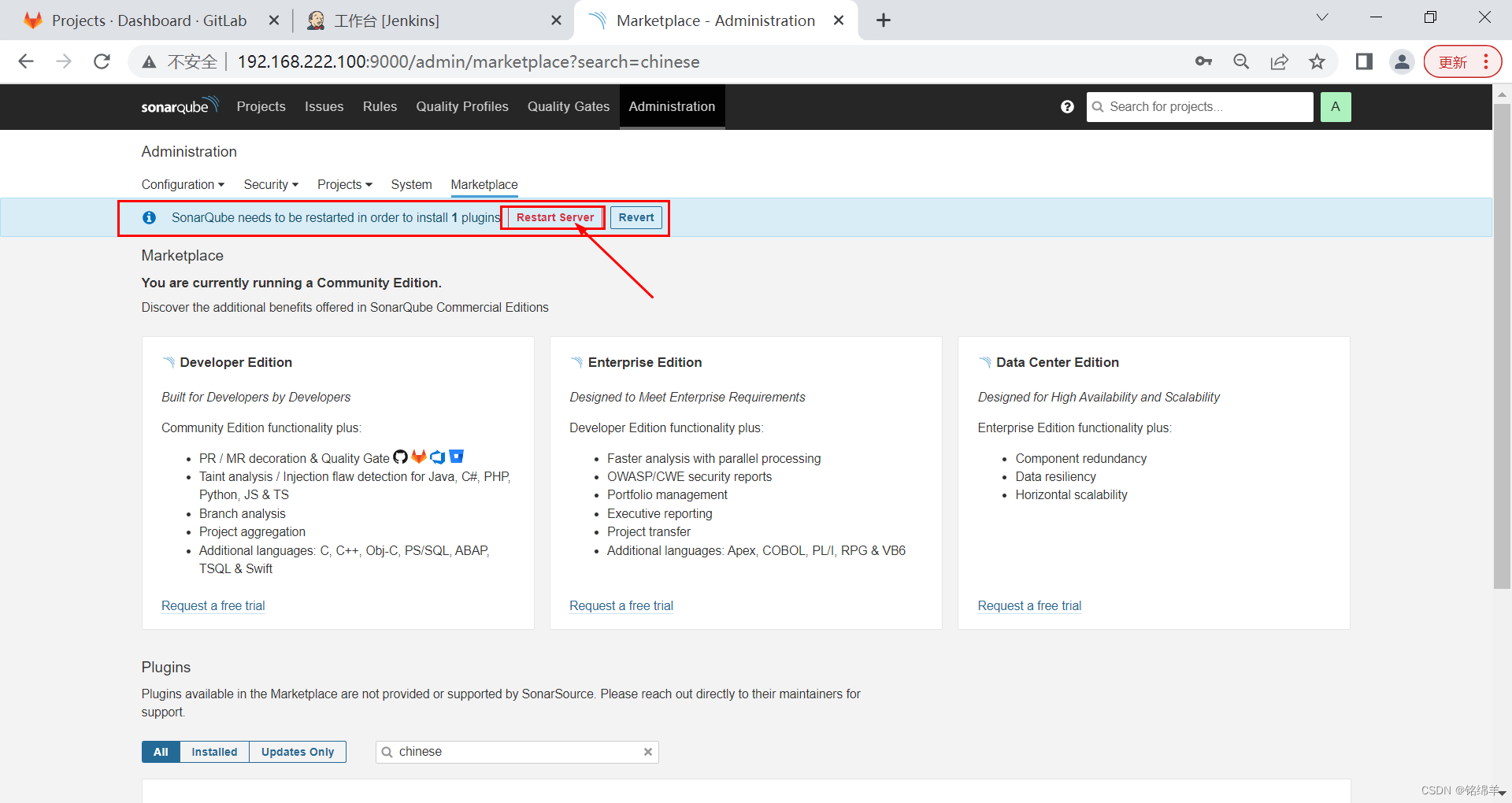Click the Developer Edition heading
The height and width of the screenshot is (803, 1512).
pyautogui.click(x=235, y=362)
